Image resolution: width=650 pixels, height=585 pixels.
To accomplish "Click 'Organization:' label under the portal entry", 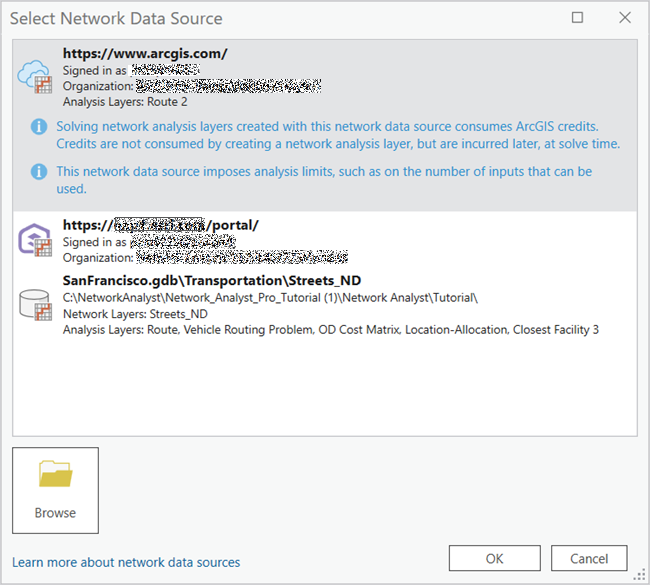I will pos(98,258).
